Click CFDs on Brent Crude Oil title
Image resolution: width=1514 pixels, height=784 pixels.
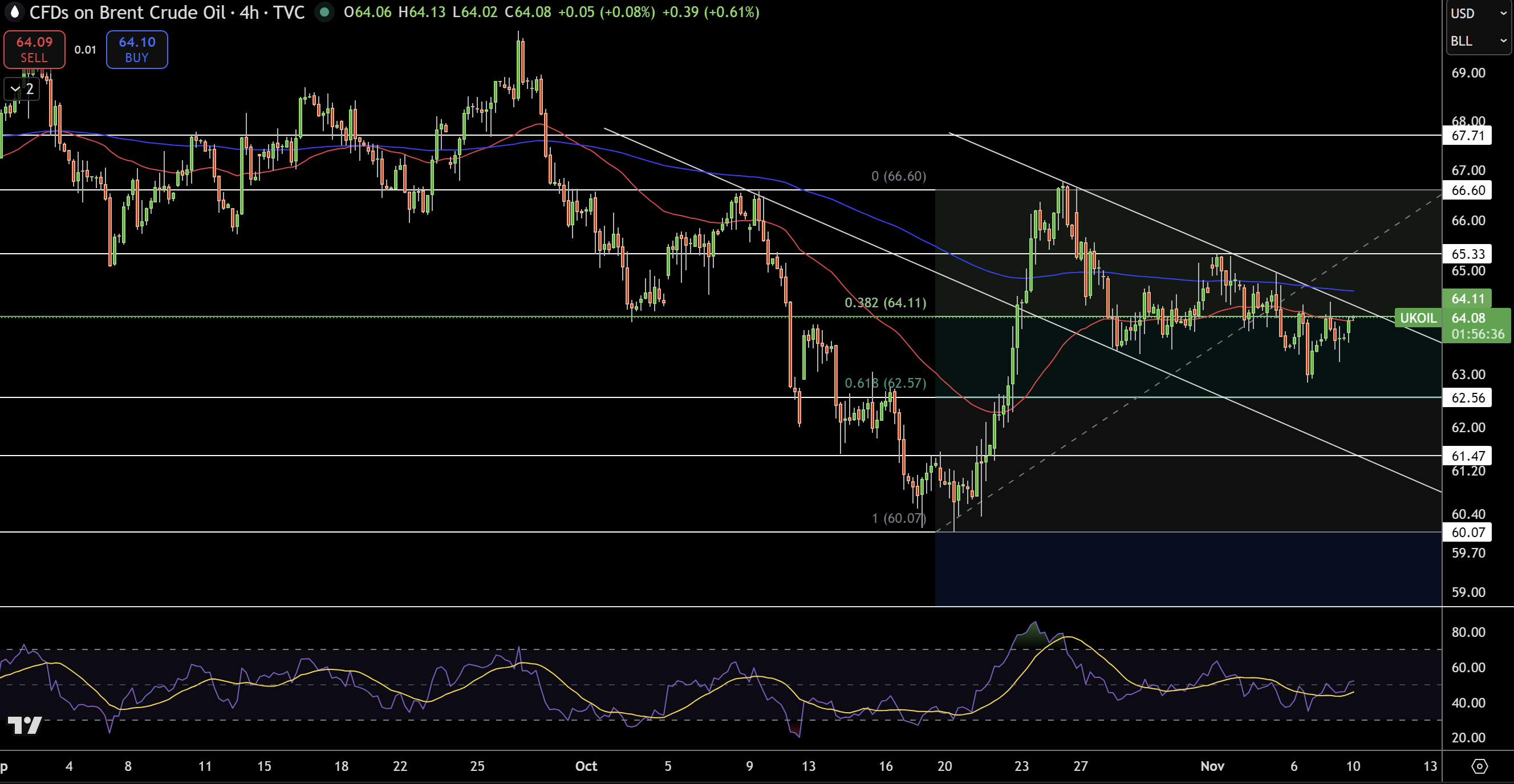(128, 13)
